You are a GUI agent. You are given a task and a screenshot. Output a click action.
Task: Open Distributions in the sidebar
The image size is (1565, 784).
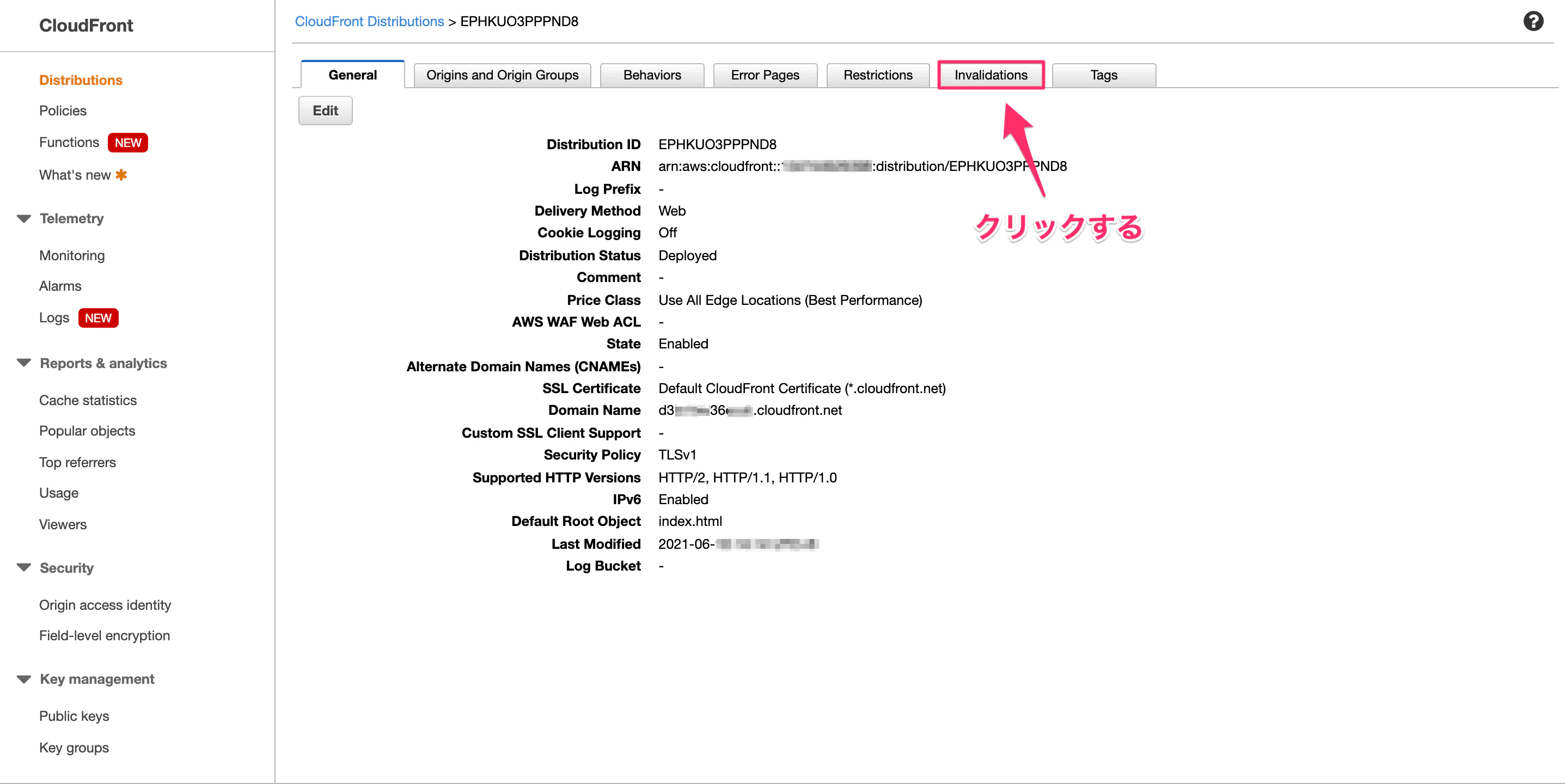pyautogui.click(x=81, y=80)
